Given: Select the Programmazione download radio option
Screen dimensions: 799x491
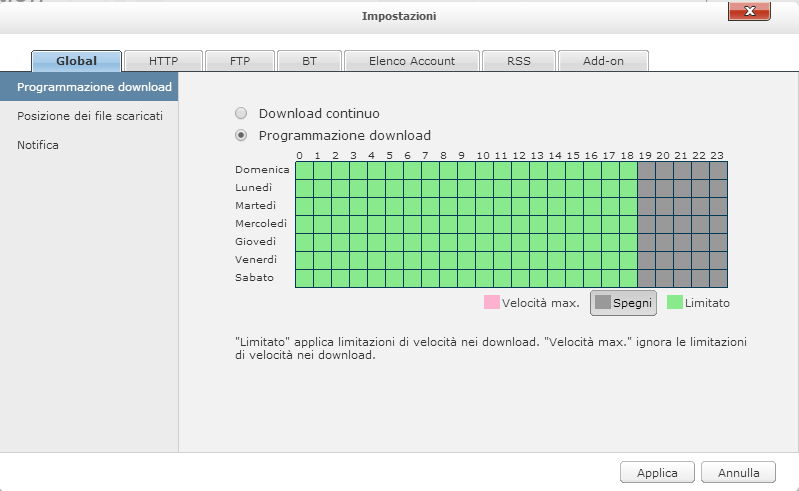Looking at the screenshot, I should pos(240,135).
